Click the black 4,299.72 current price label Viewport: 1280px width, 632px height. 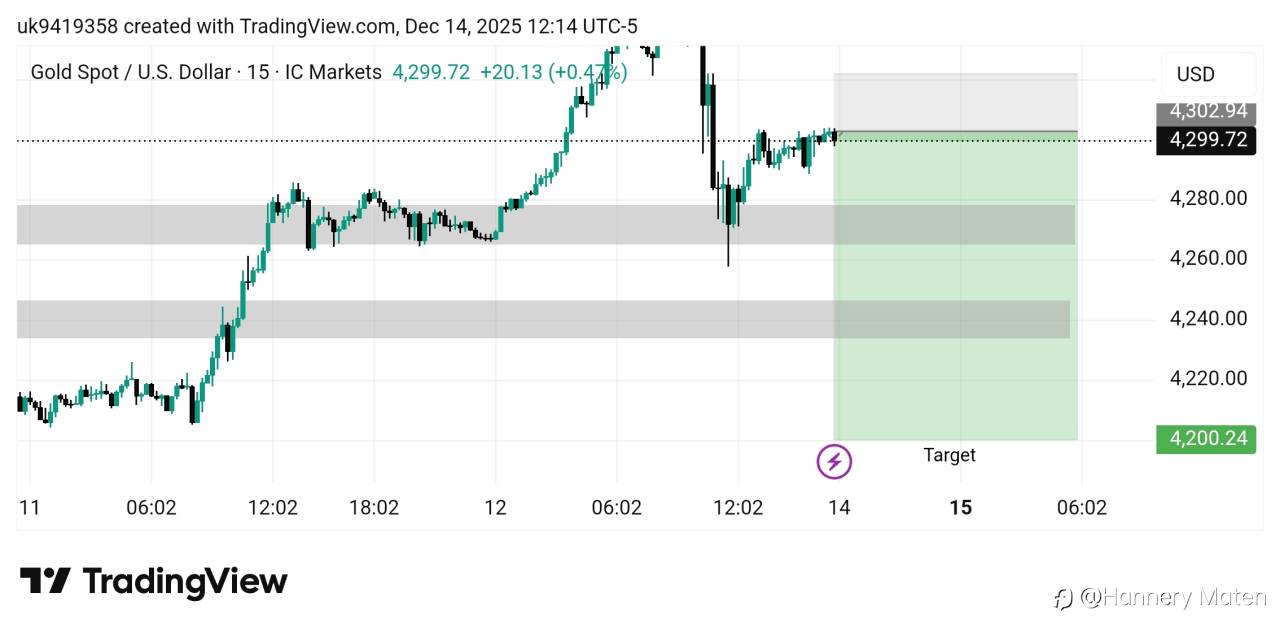[1205, 140]
